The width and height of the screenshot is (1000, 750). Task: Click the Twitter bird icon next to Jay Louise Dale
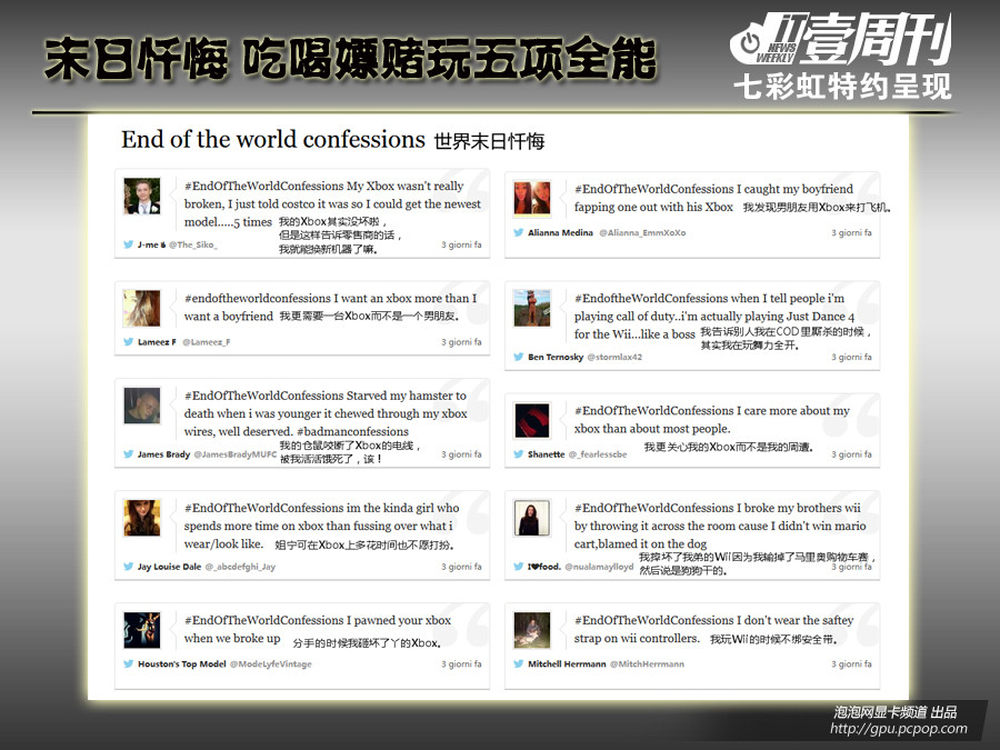tap(128, 566)
